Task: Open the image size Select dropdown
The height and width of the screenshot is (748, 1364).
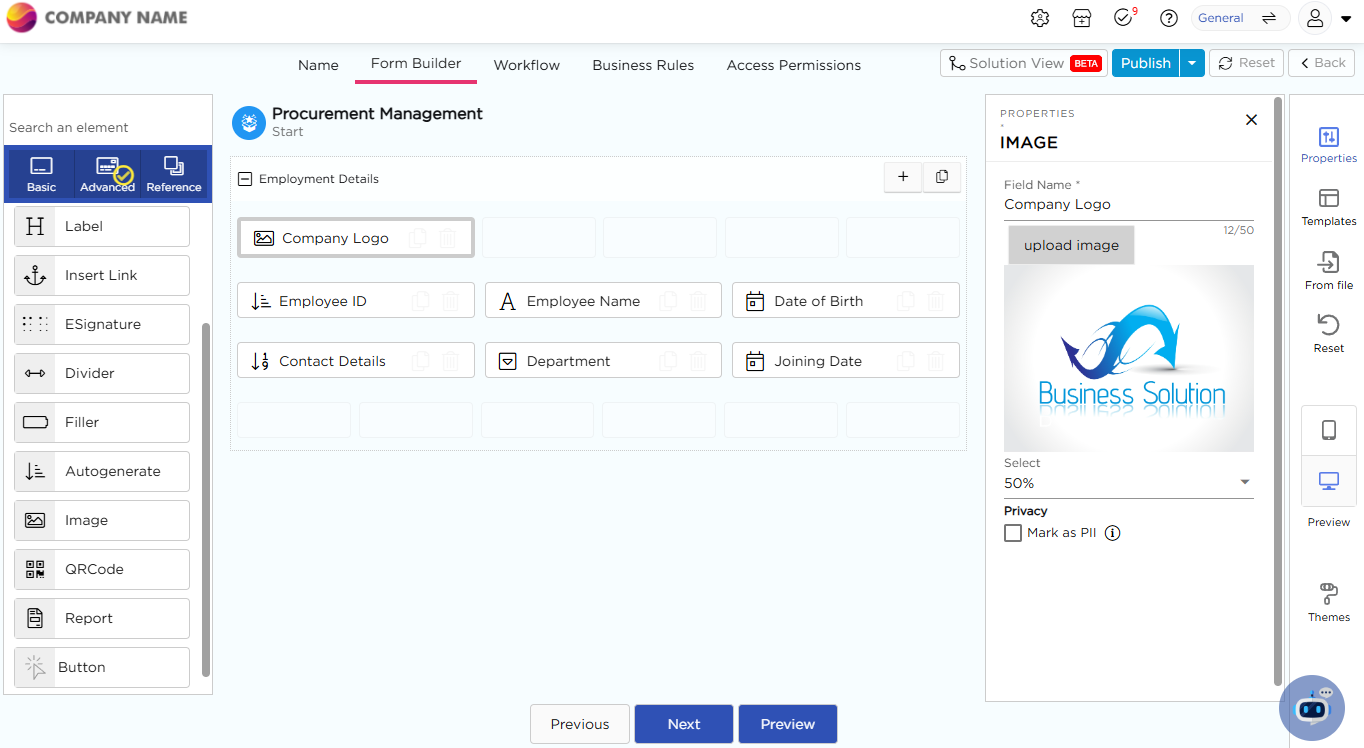Action: pyautogui.click(x=1127, y=483)
